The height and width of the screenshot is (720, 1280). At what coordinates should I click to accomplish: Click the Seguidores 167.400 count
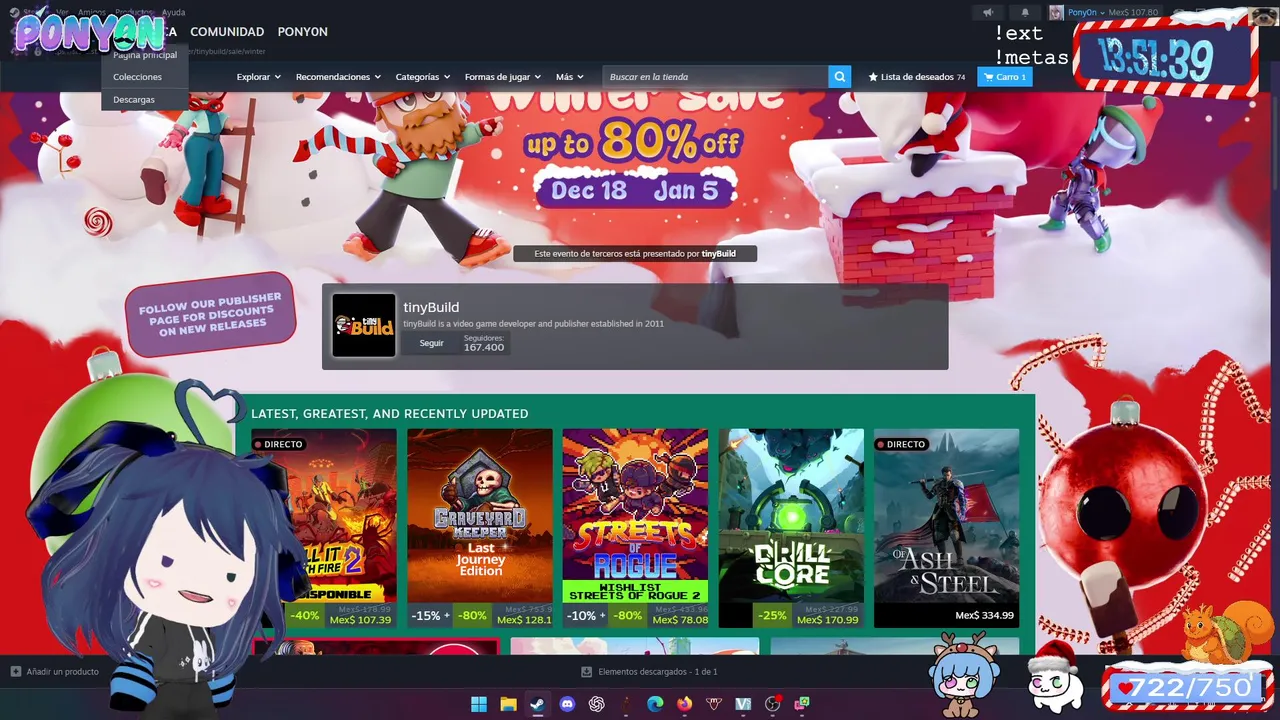pos(484,343)
